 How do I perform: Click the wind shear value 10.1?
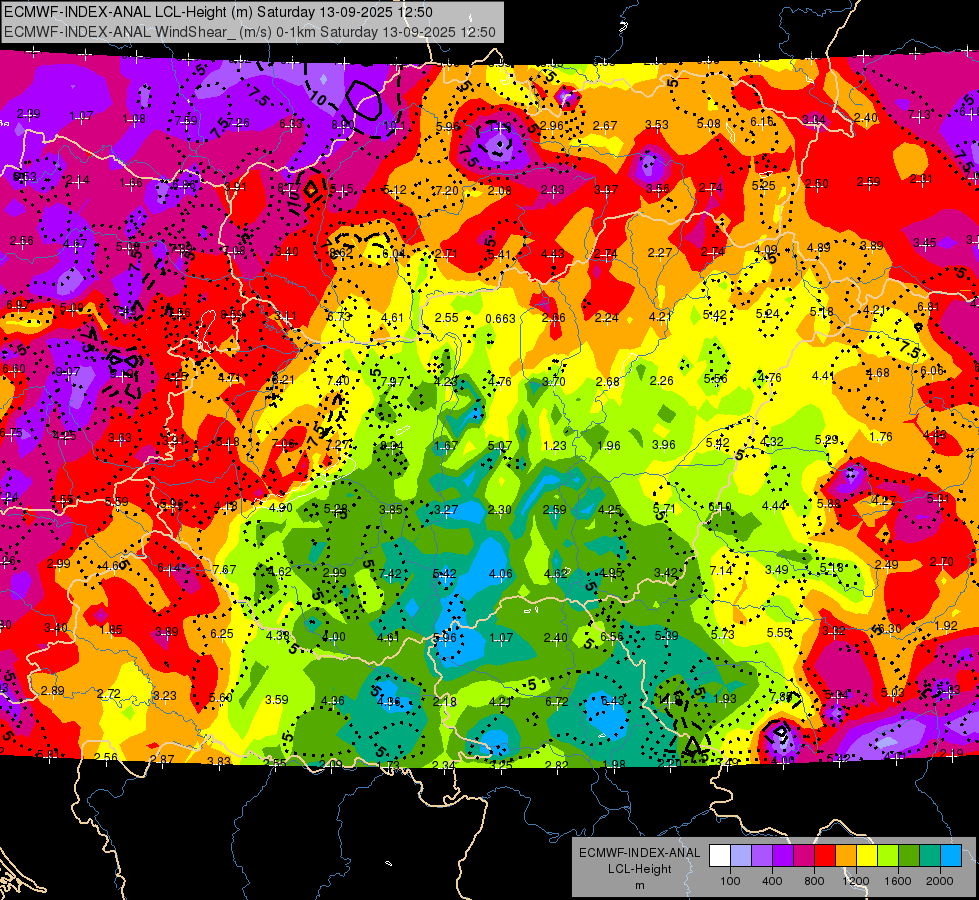(x=393, y=127)
